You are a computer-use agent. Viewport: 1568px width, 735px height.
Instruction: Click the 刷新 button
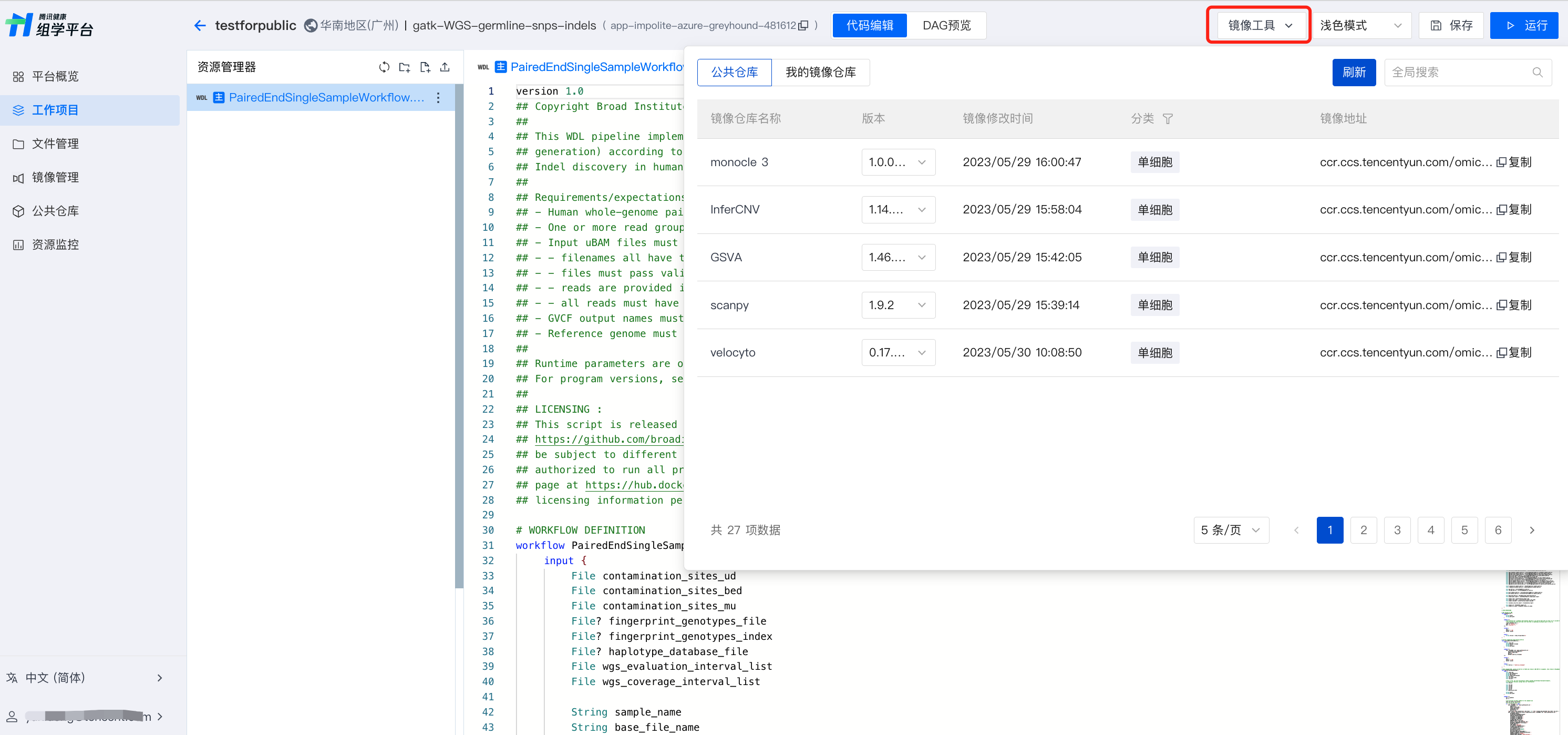click(x=1354, y=73)
